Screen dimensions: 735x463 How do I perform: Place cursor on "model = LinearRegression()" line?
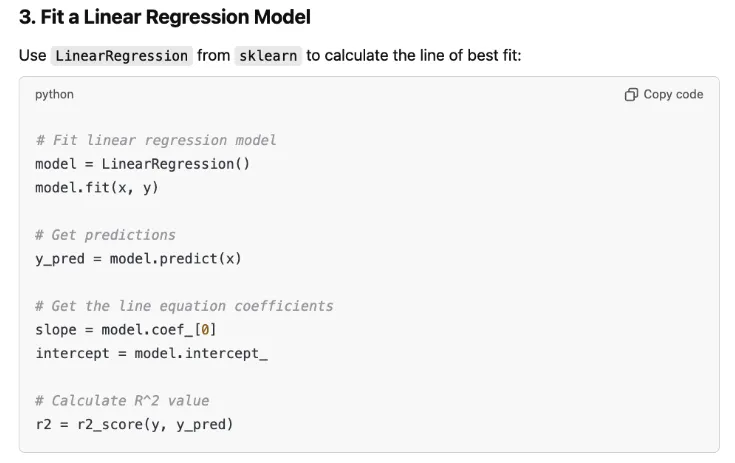click(x=142, y=163)
